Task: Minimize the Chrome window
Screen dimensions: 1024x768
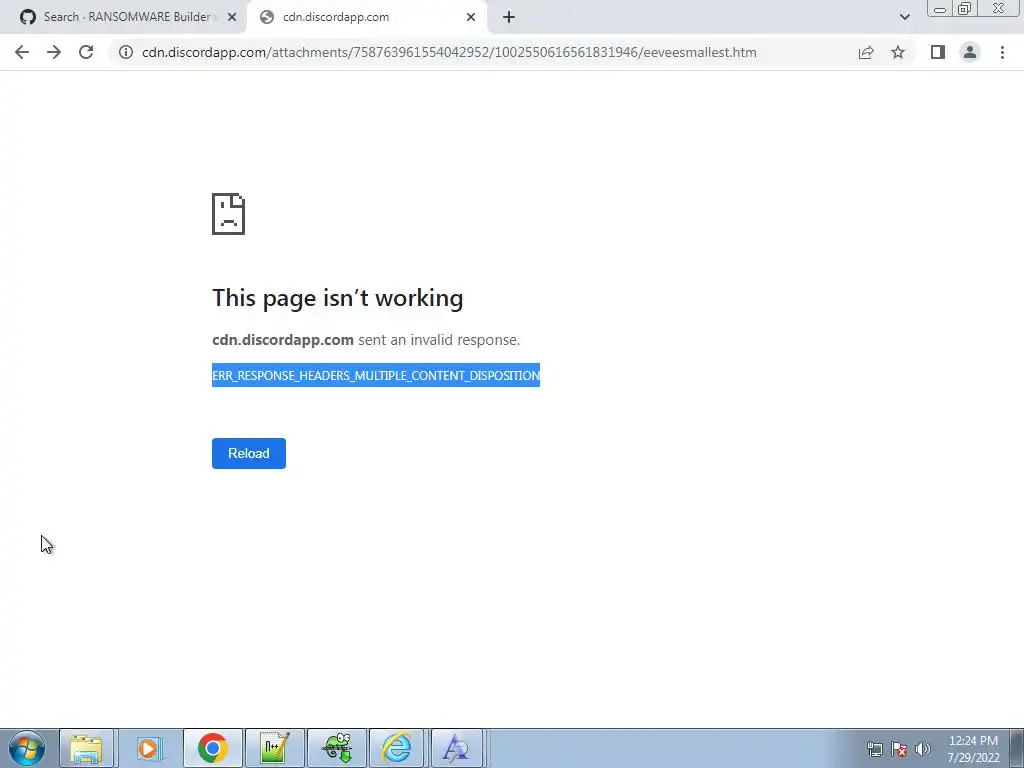Action: coord(940,8)
